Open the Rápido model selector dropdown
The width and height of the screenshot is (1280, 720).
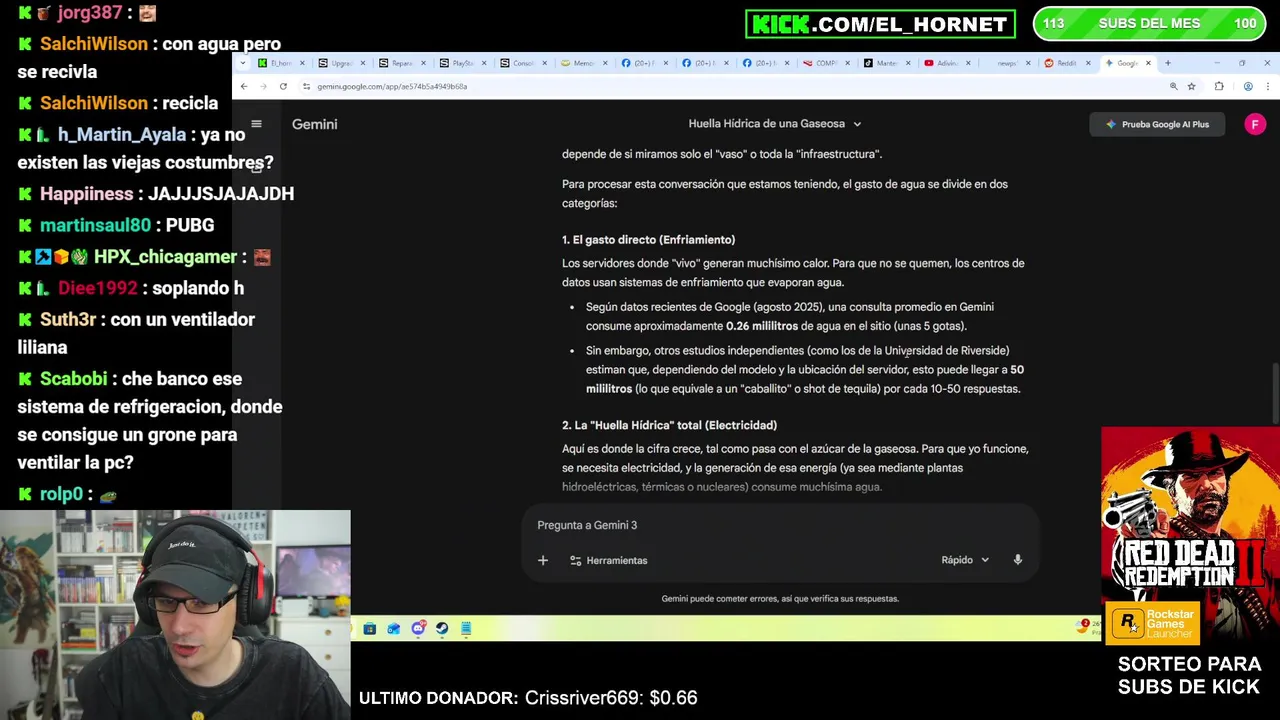coord(965,560)
